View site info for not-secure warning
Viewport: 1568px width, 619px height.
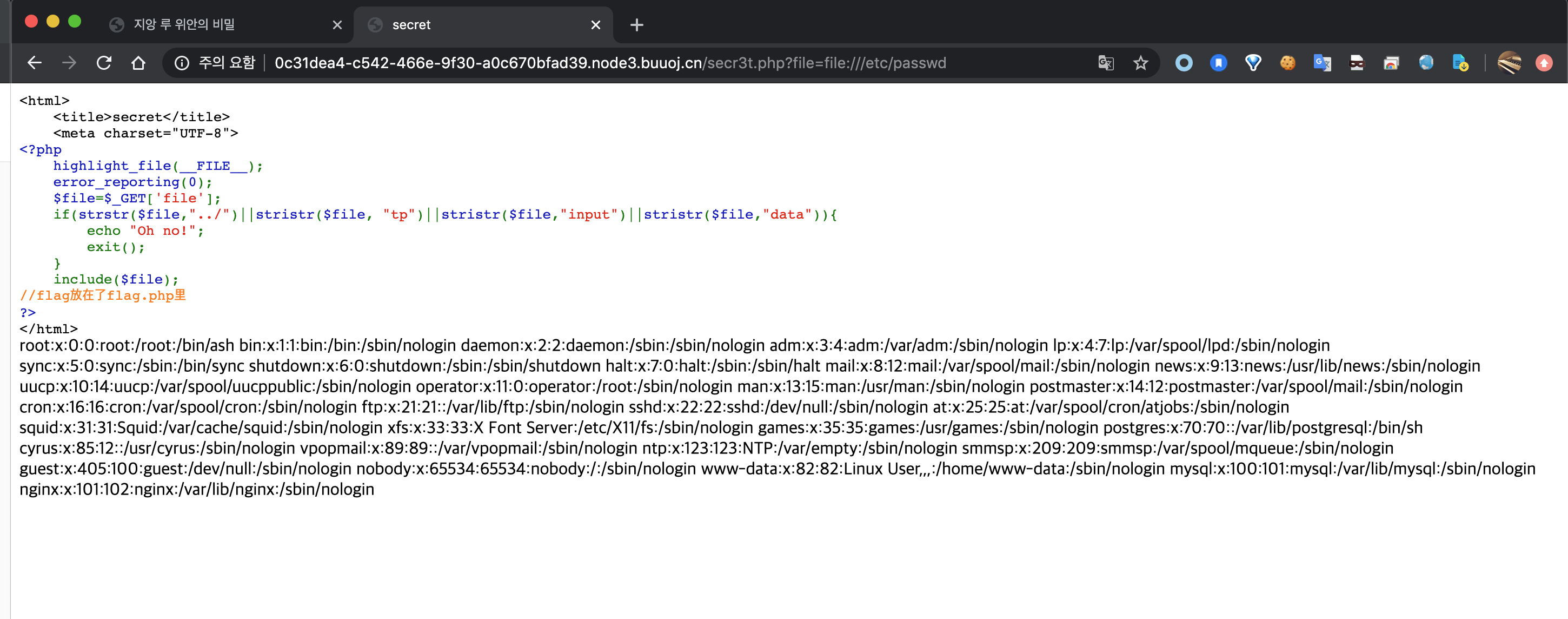click(x=181, y=63)
